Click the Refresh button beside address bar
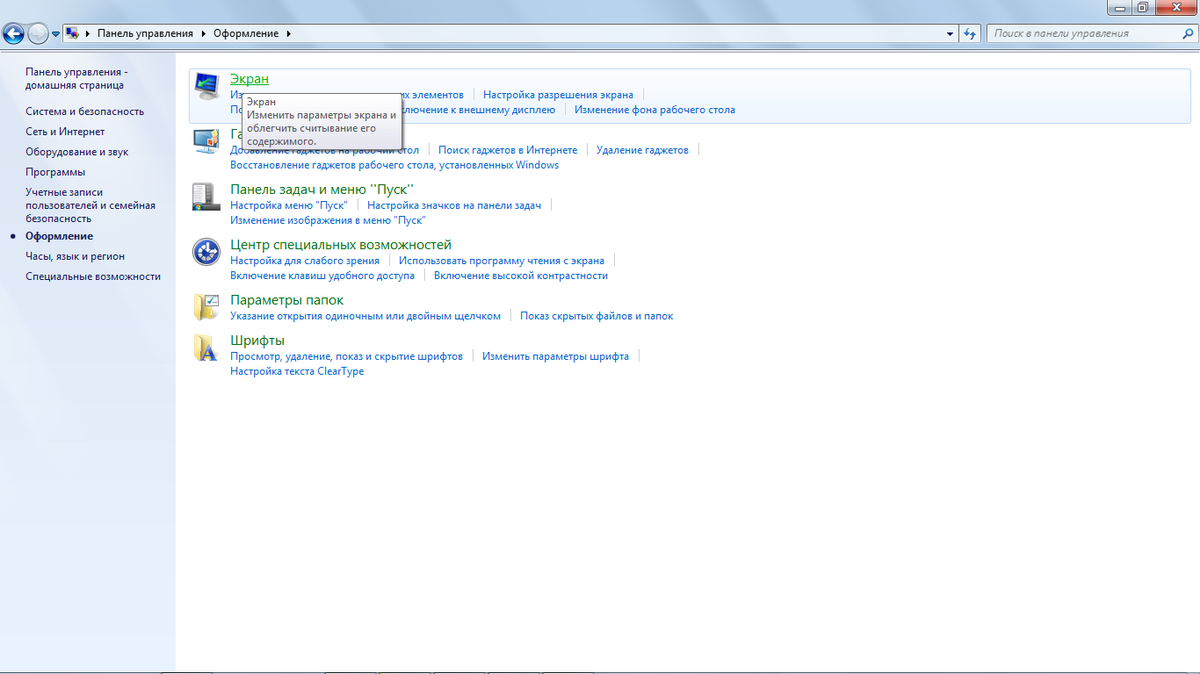 click(969, 33)
